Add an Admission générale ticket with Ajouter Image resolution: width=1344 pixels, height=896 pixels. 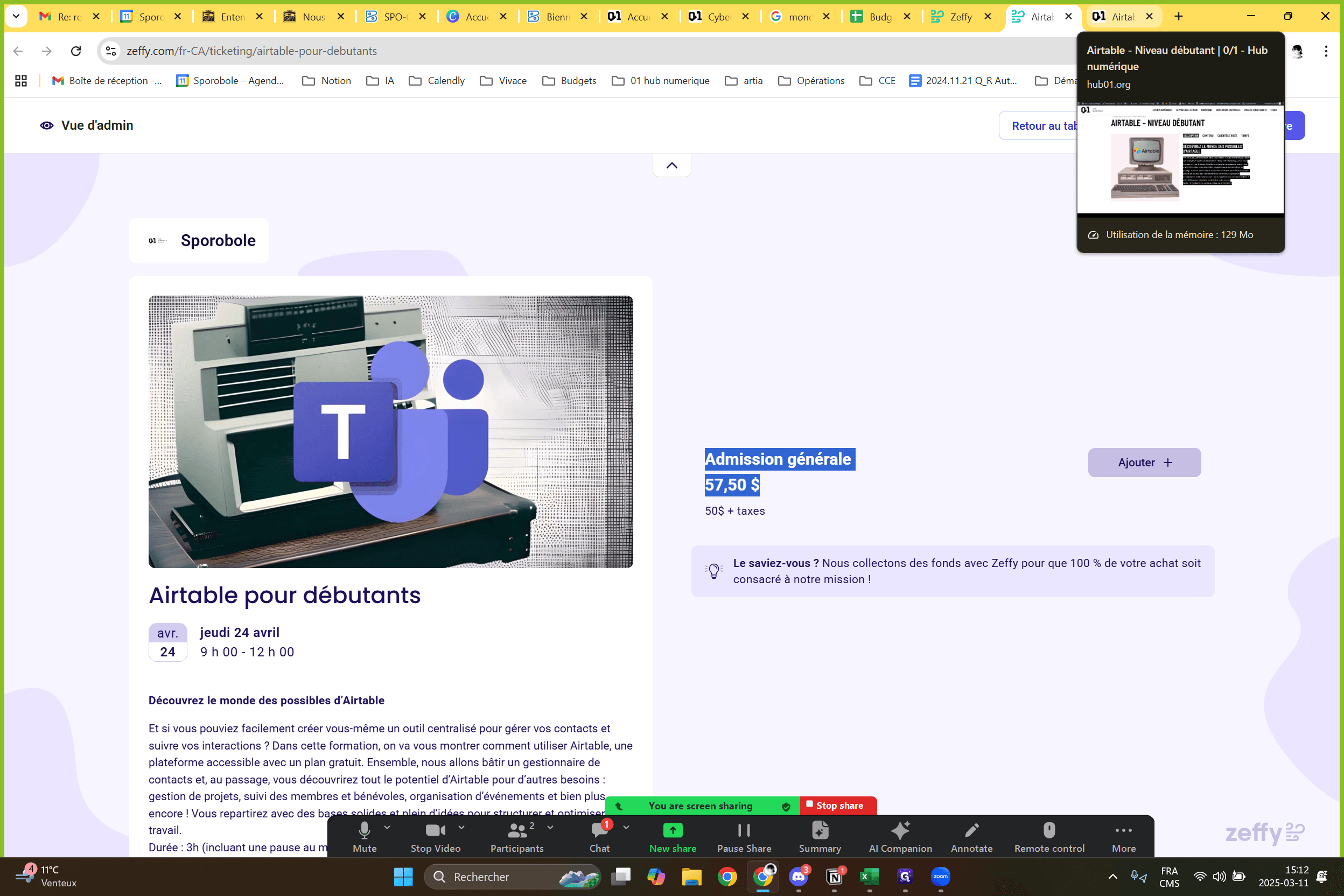(1144, 463)
